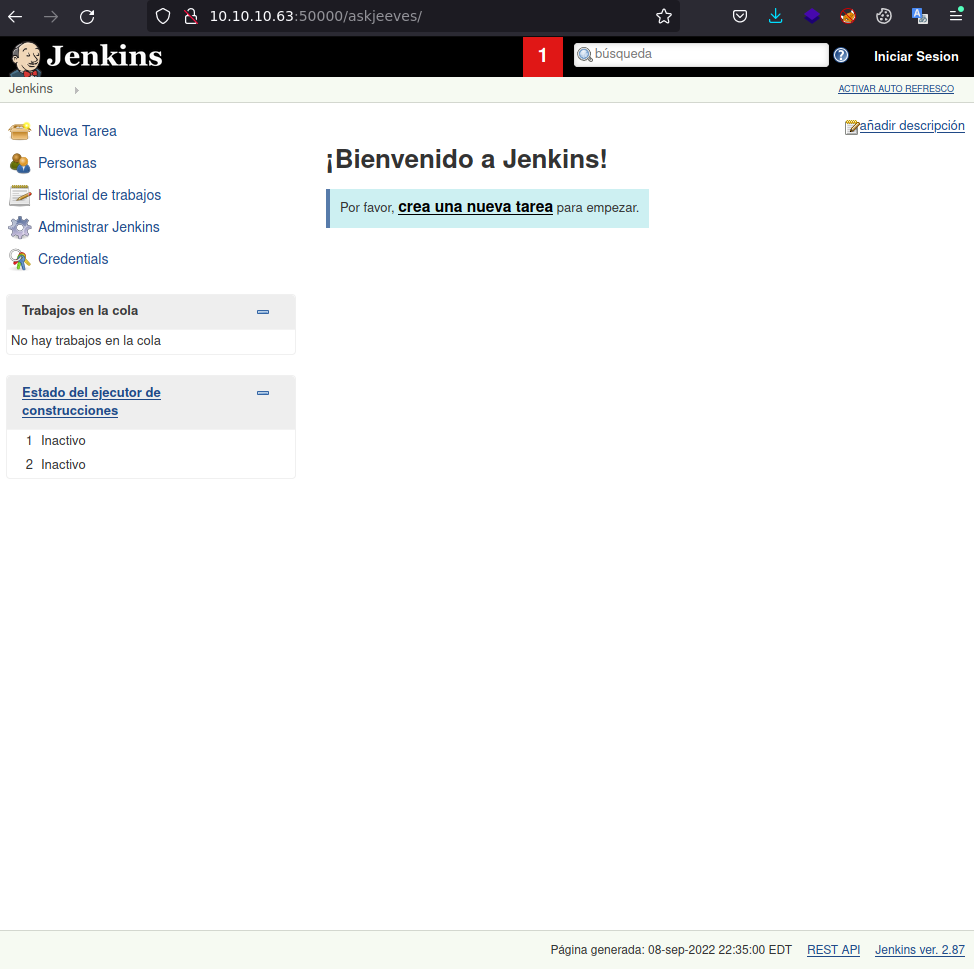Click Iniciar Sesion to log in
Image resolution: width=974 pixels, height=969 pixels.
coord(916,57)
